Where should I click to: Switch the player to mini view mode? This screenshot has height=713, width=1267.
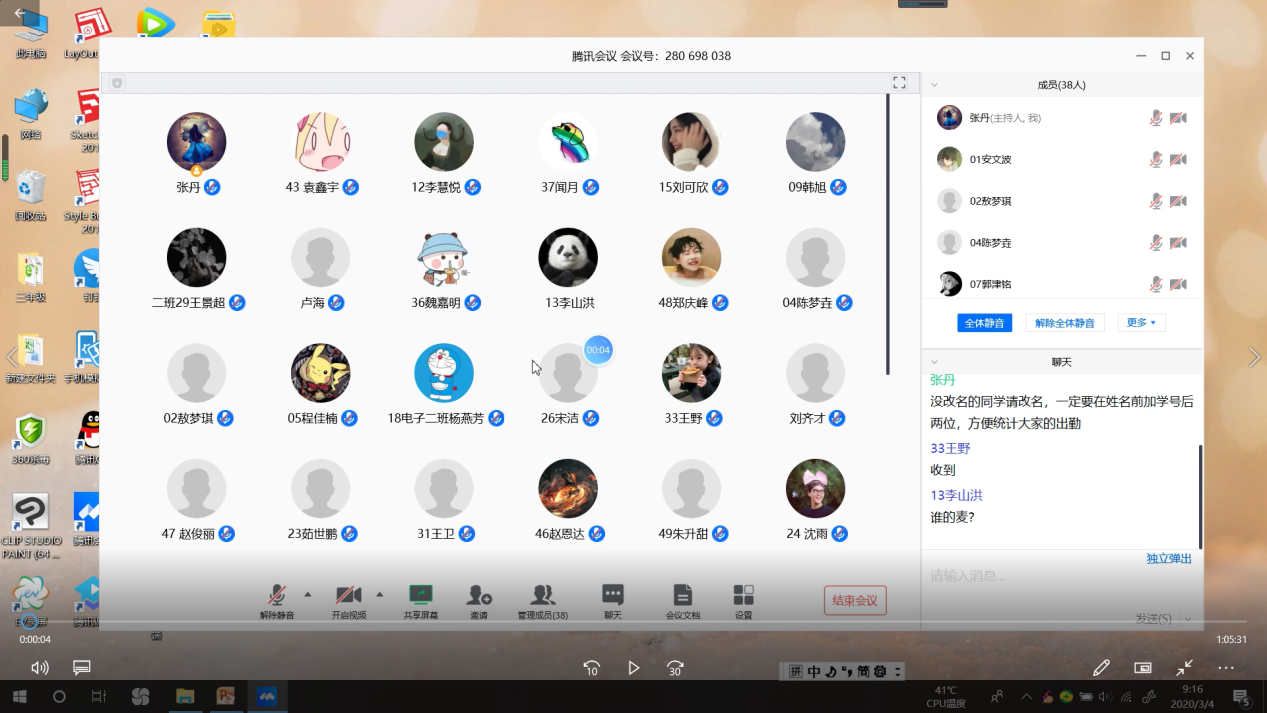click(x=1143, y=667)
